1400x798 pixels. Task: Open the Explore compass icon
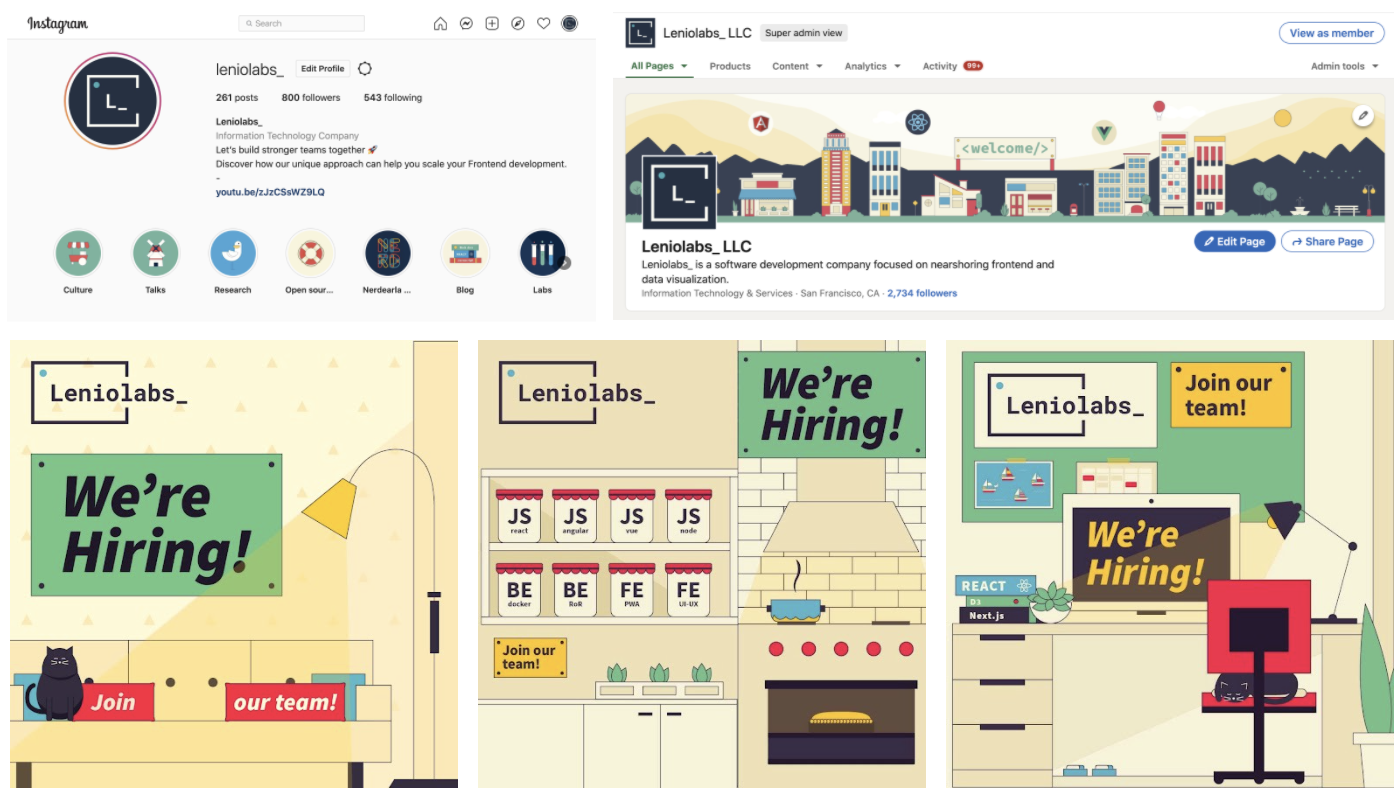[x=518, y=23]
